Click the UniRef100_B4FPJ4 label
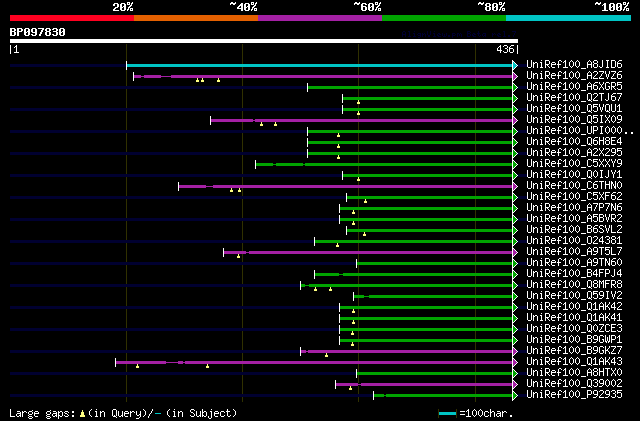The image size is (640, 421). pyautogui.click(x=574, y=274)
